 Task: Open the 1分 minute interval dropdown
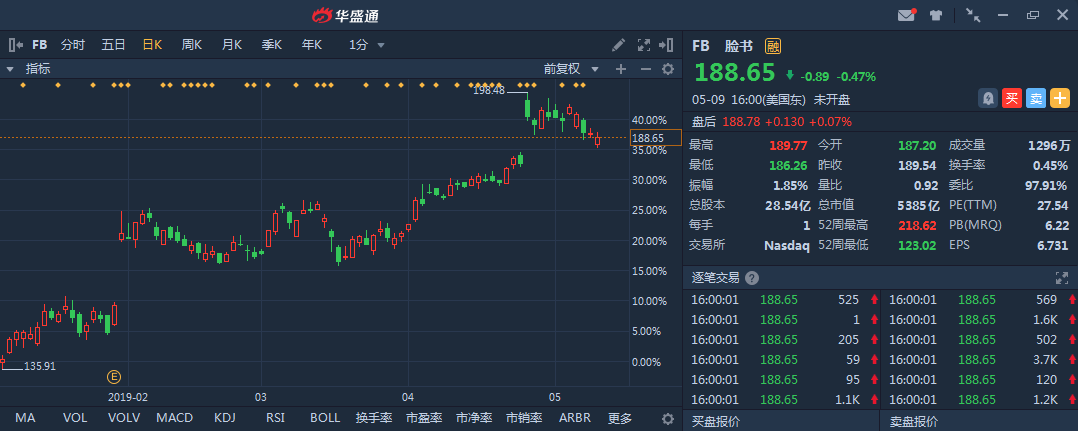tap(366, 45)
